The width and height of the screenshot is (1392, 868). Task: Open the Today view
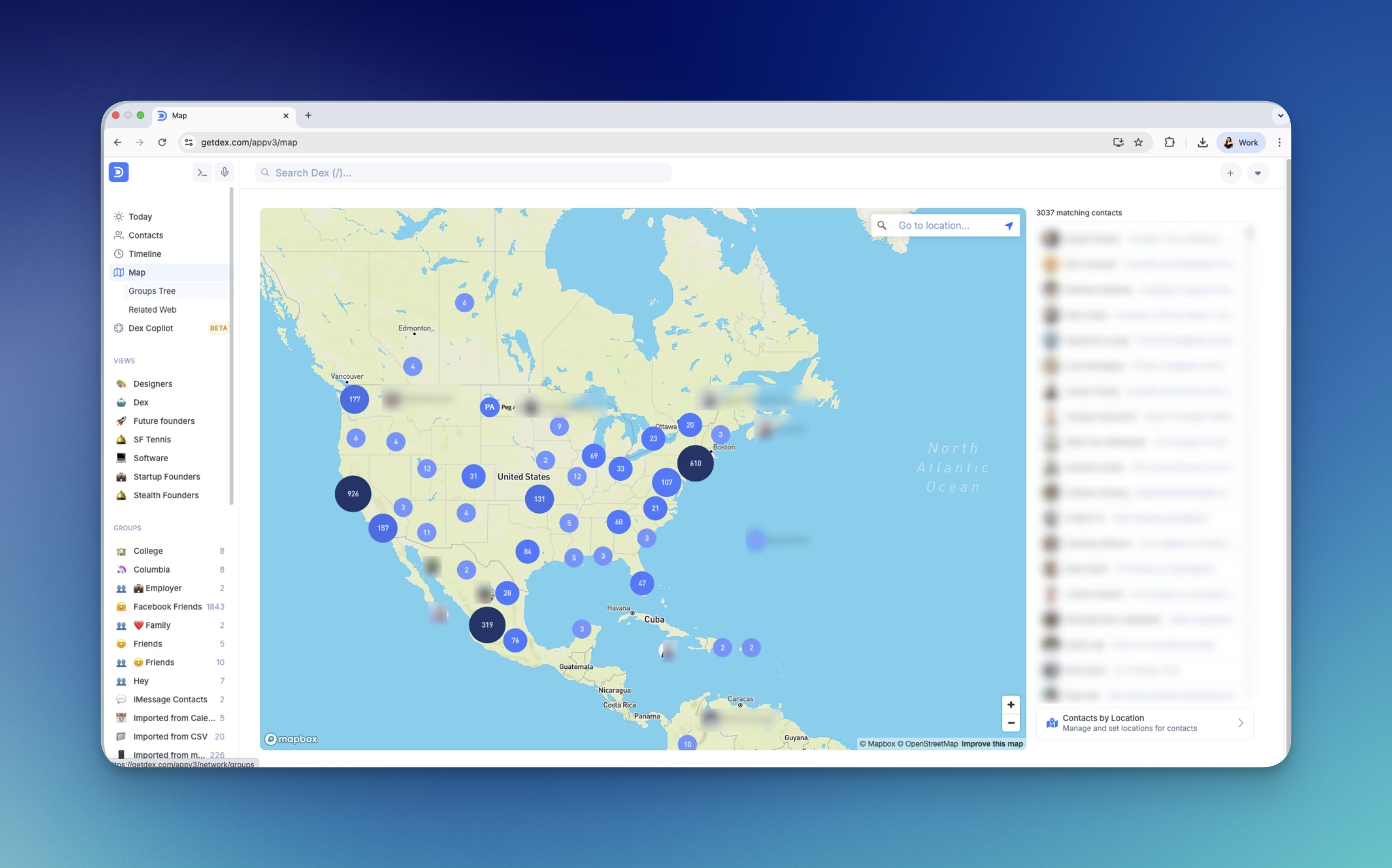[x=140, y=217]
